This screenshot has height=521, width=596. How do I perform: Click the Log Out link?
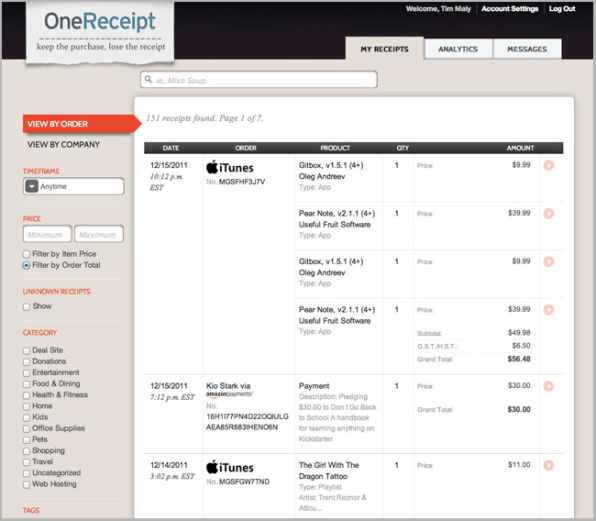pyautogui.click(x=562, y=9)
